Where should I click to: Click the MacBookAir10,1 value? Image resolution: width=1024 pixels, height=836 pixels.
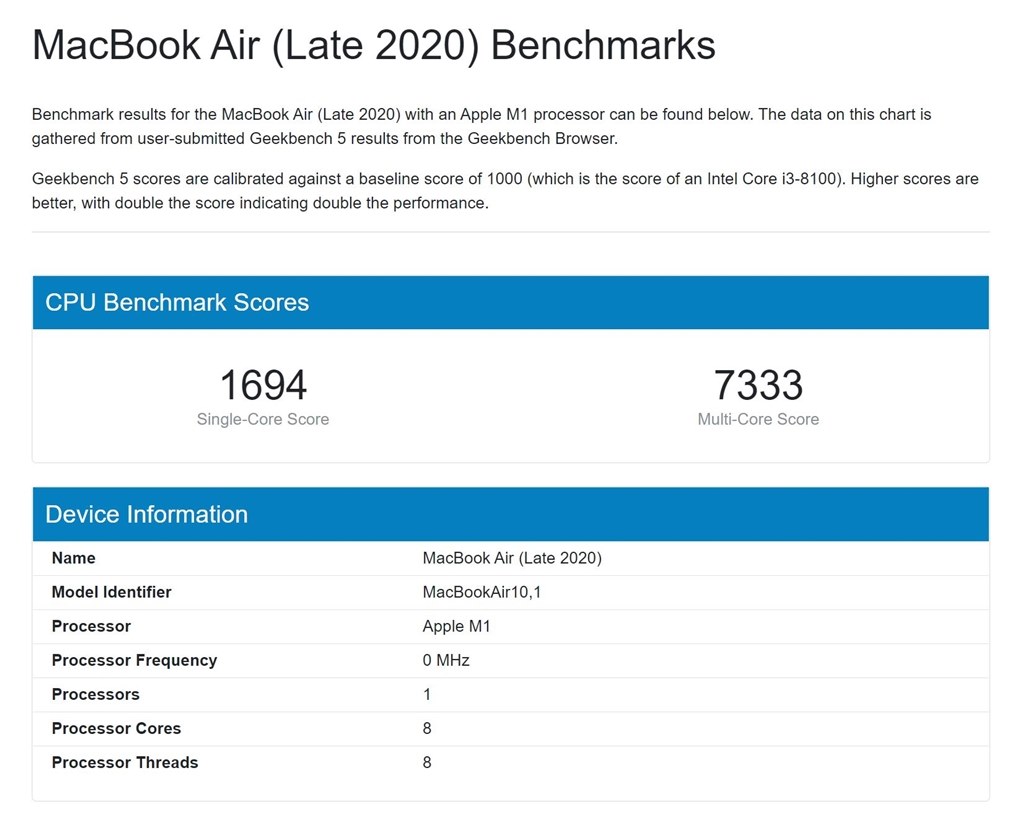tap(482, 592)
